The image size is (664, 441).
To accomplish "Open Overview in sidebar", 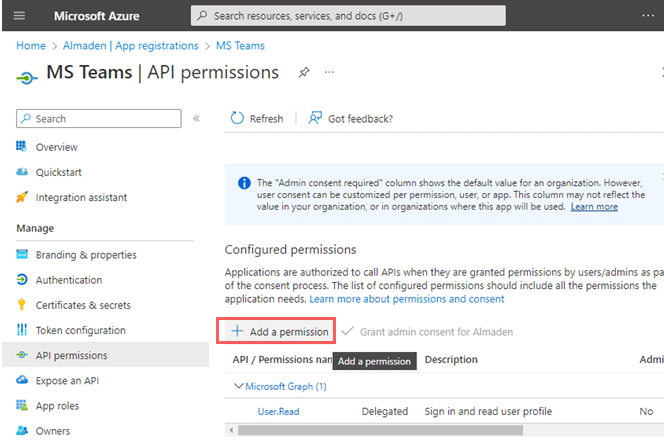I will coord(56,147).
